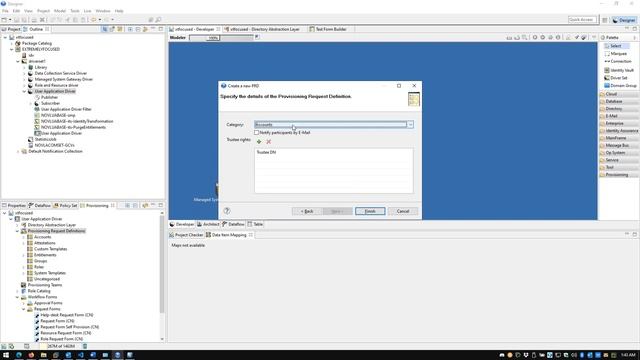
Task: Open the Test Form Builder editor tab
Action: (328, 29)
